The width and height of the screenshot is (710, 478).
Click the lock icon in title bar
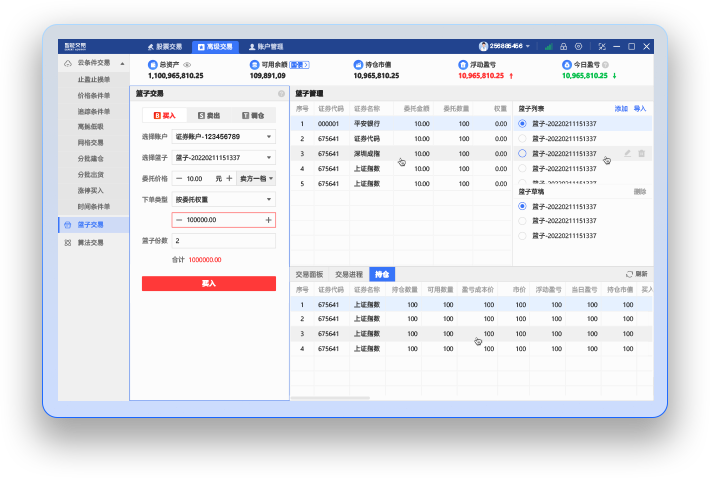click(x=563, y=46)
